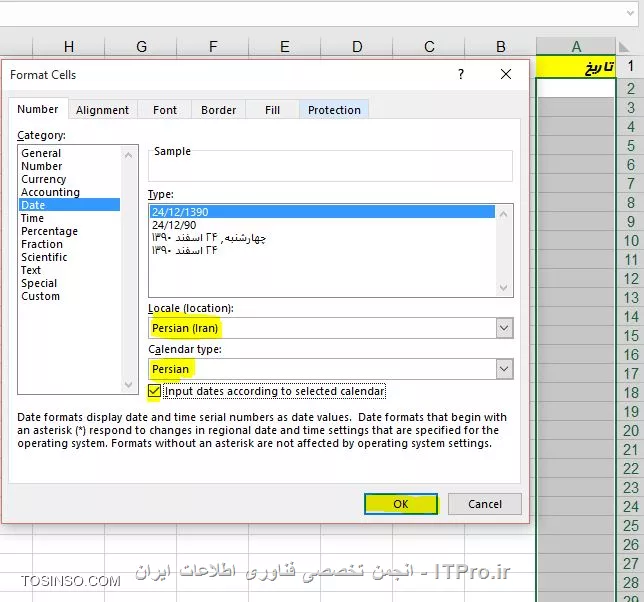Select date type 24/12/90
This screenshot has width=644, height=602.
pos(322,225)
